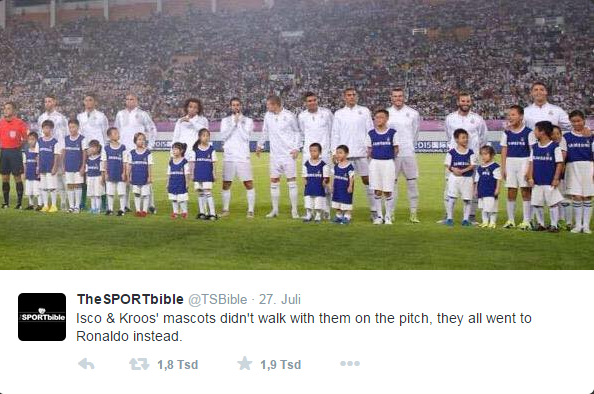
Task: Click the 1,8 Tsd retweet count
Action: (178, 364)
